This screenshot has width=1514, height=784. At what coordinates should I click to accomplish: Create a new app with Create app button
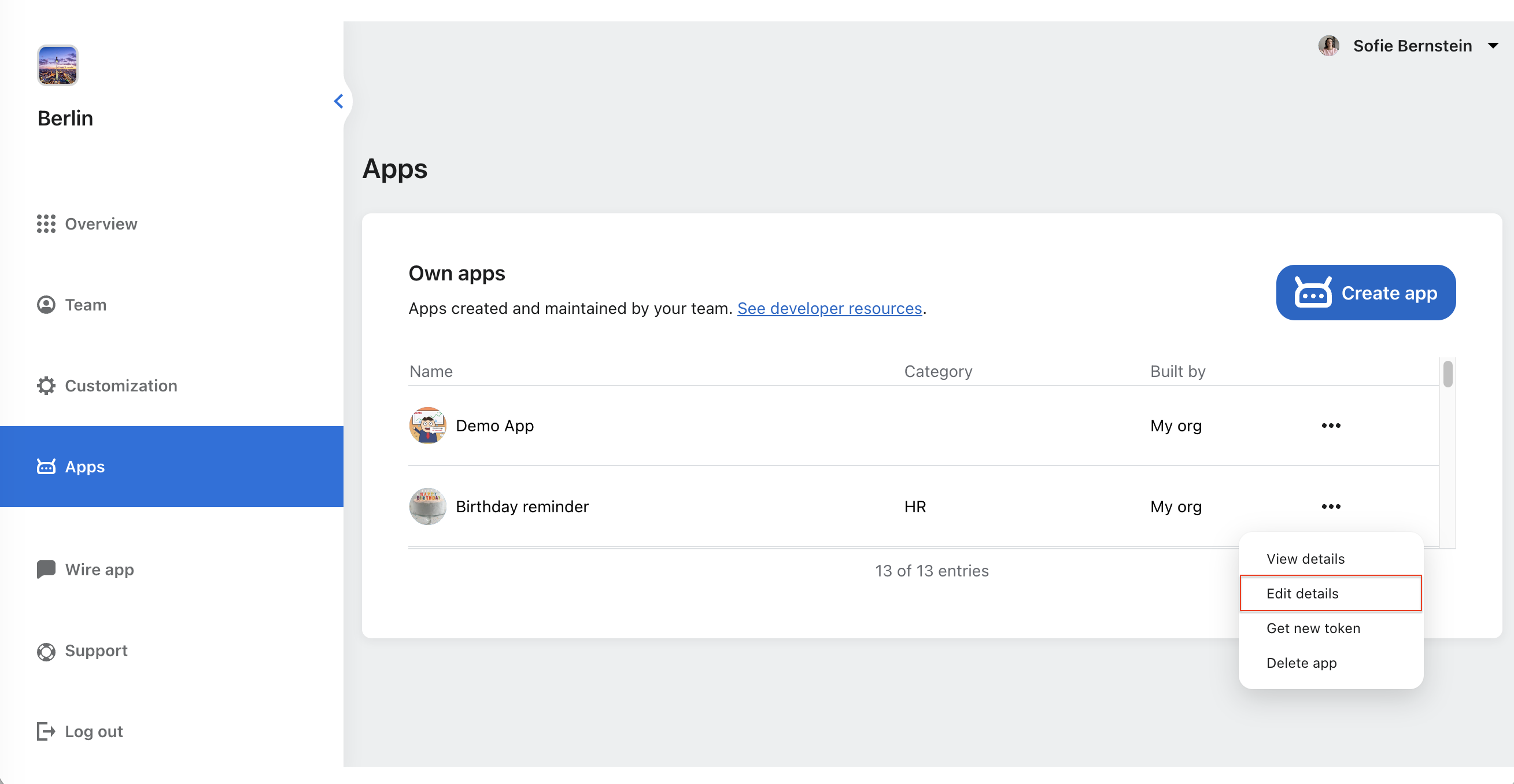click(x=1365, y=293)
